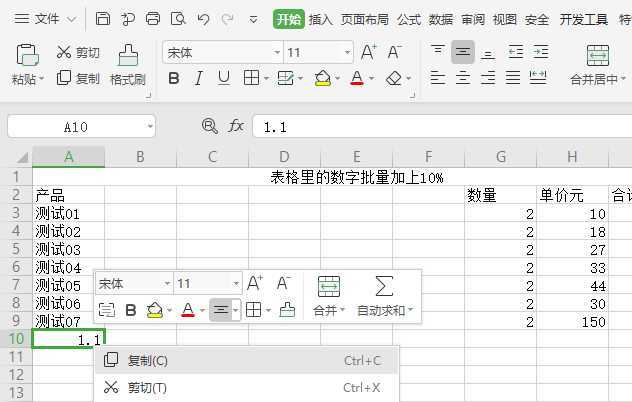Toggle Italic in the ribbon
Screen dimensions: 632x402
(198, 78)
